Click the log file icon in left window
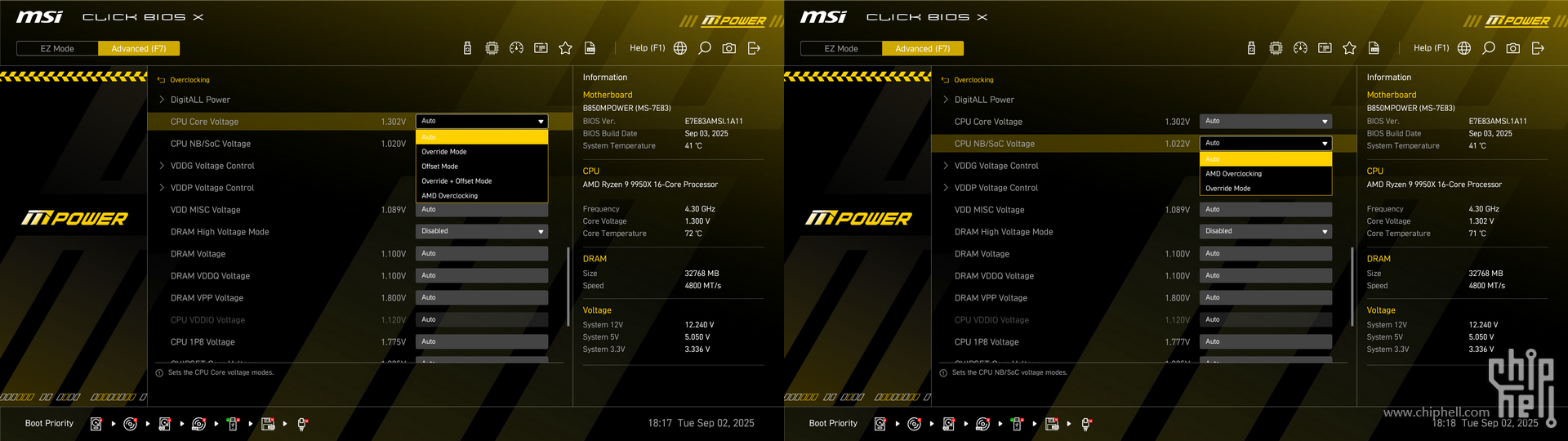 pyautogui.click(x=590, y=48)
